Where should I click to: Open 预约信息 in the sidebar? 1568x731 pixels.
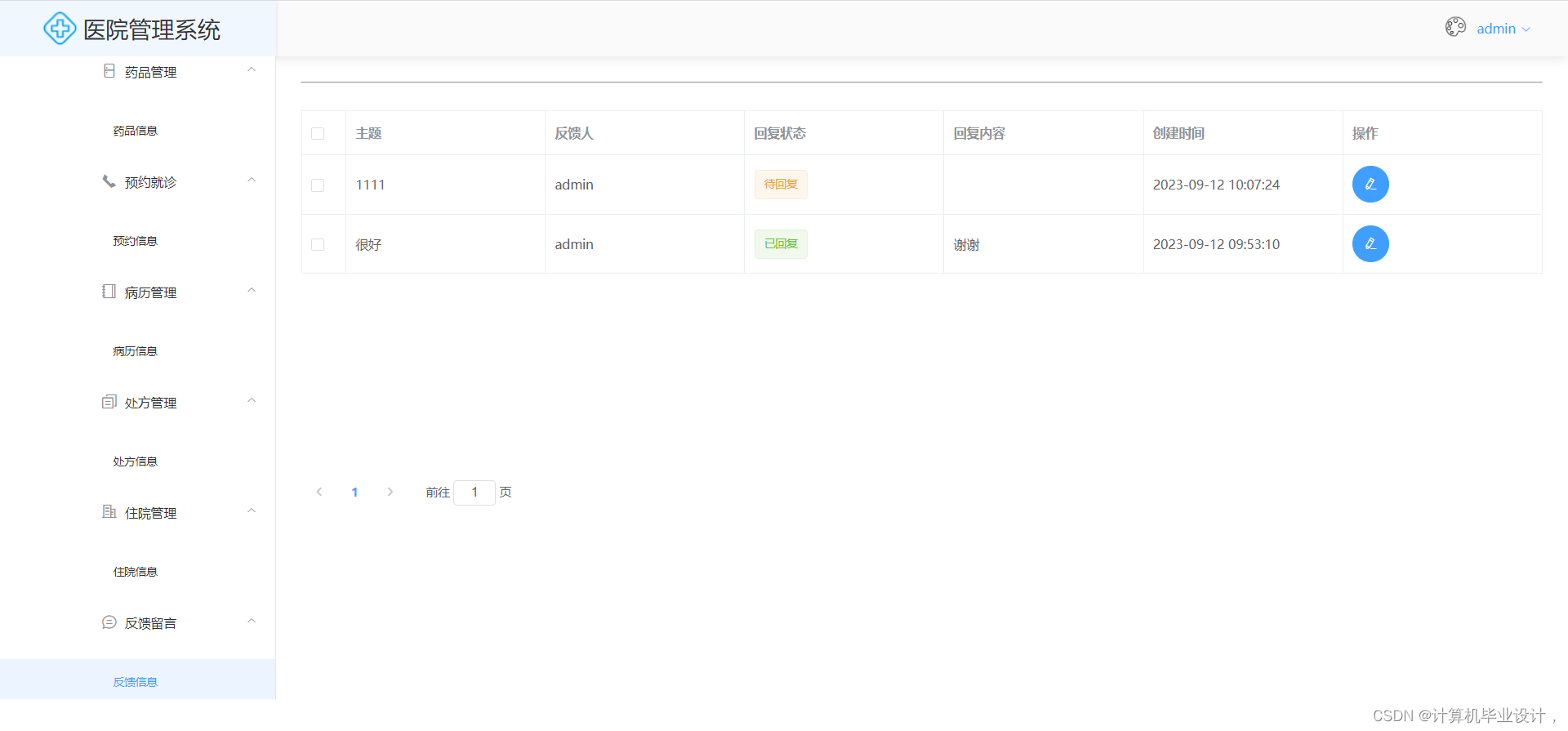click(x=137, y=241)
